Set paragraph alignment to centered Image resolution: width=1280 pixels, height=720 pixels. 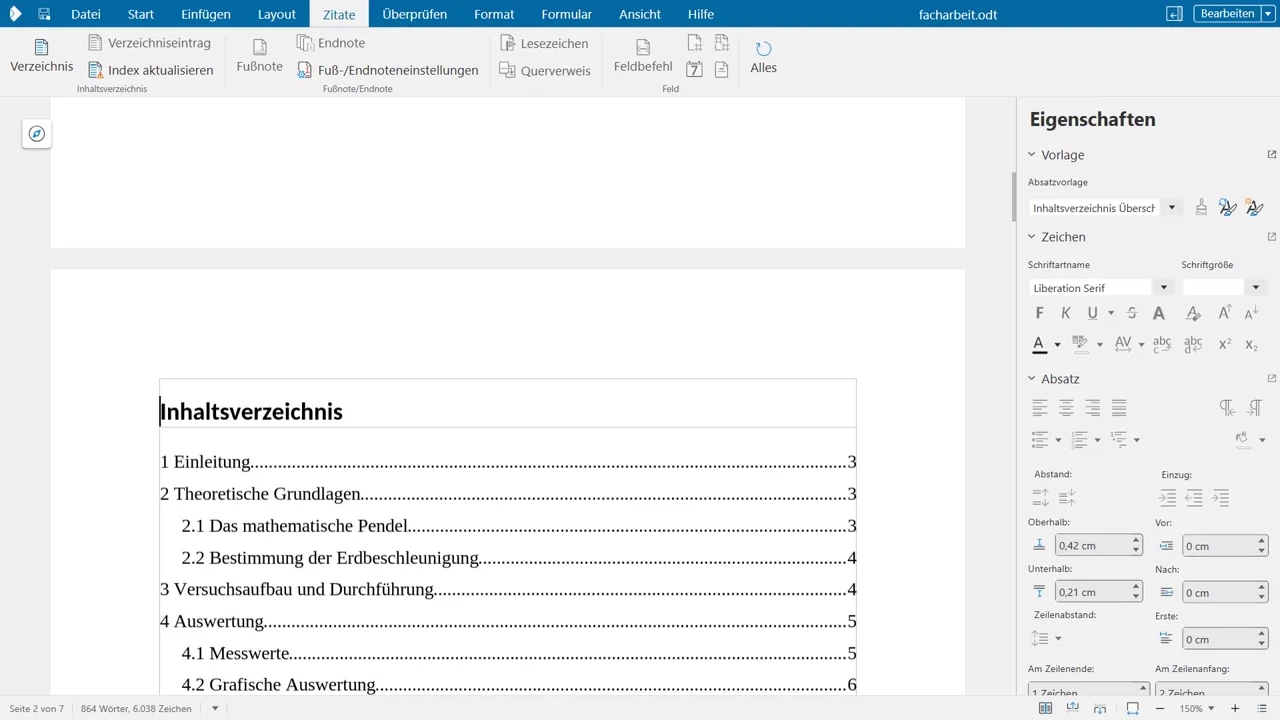click(1066, 407)
